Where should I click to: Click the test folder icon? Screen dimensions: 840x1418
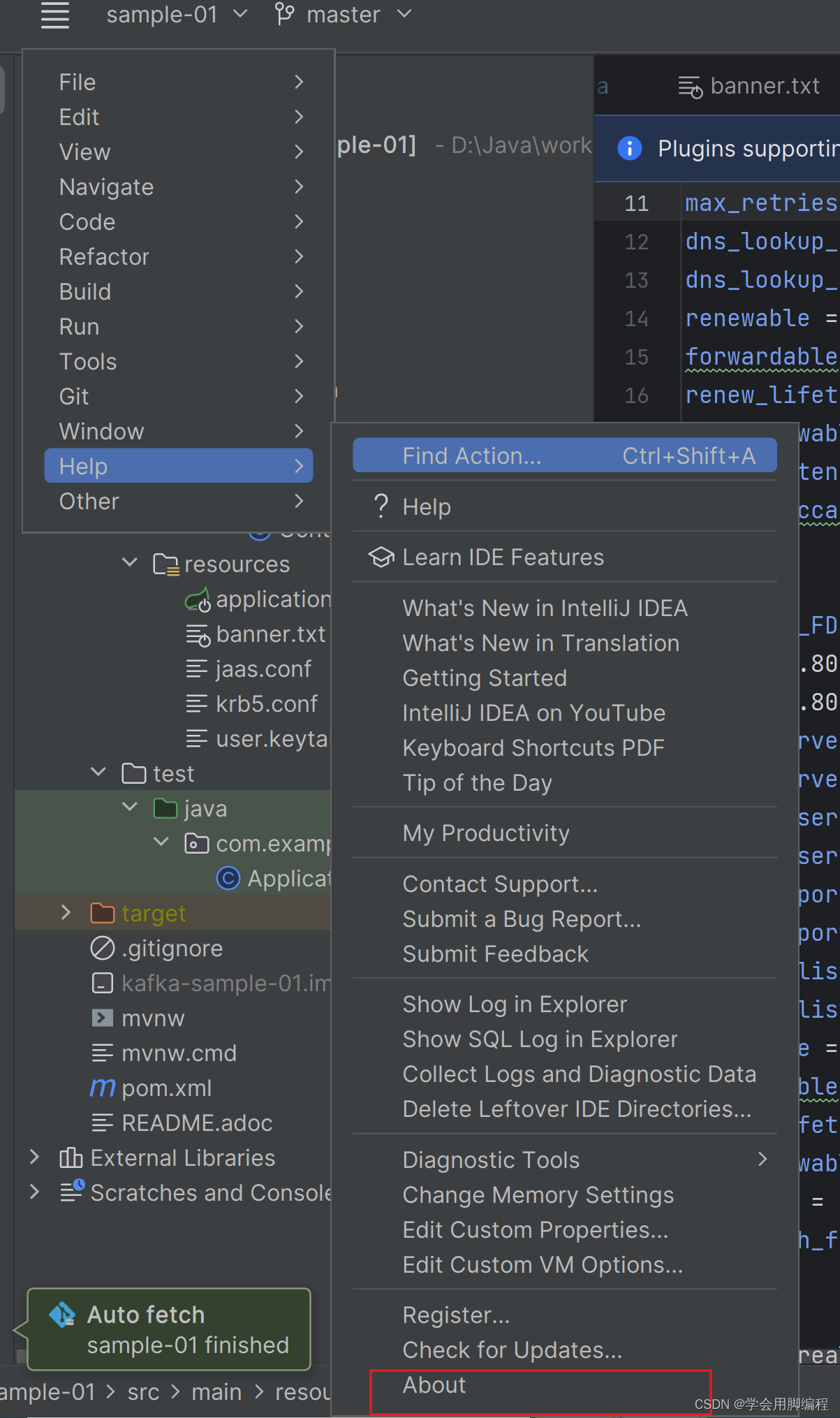point(134,774)
